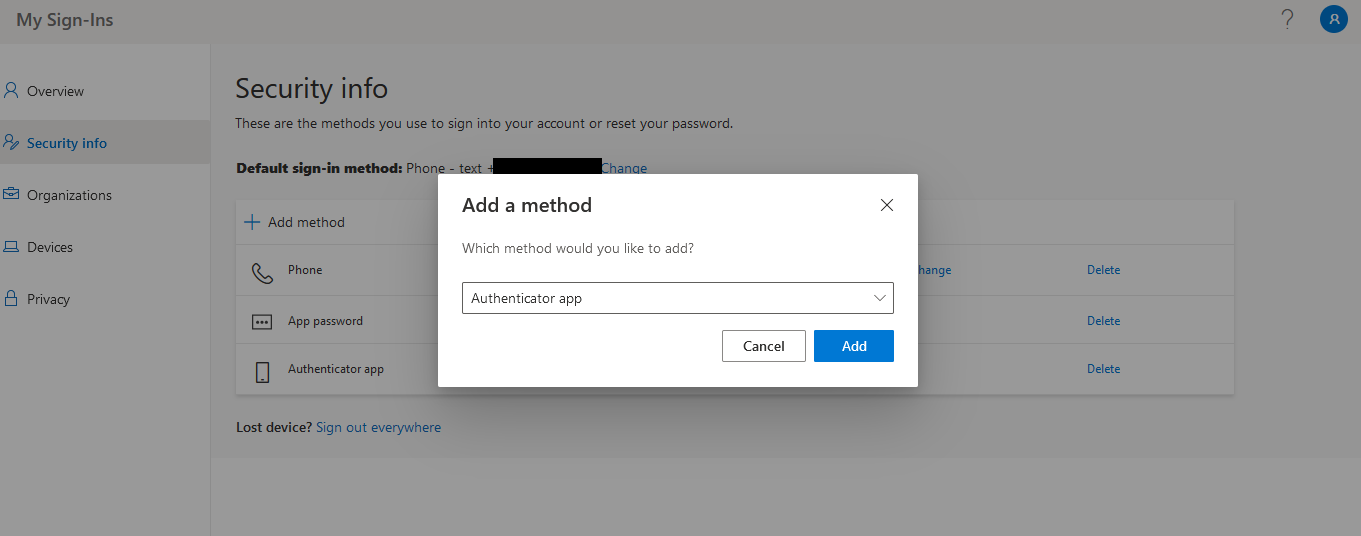The image size is (1361, 536).
Task: Open the help question mark icon
Action: tap(1288, 20)
